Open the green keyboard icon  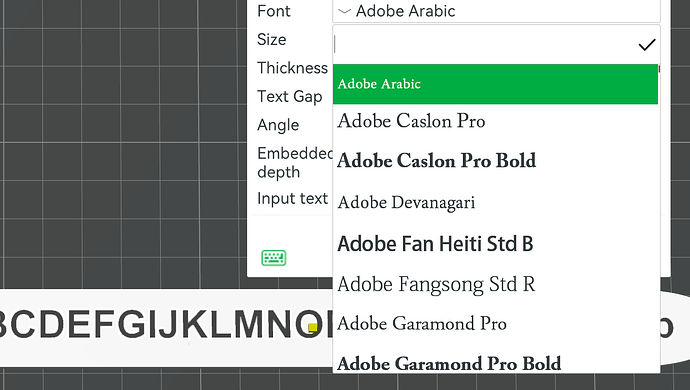pyautogui.click(x=274, y=258)
